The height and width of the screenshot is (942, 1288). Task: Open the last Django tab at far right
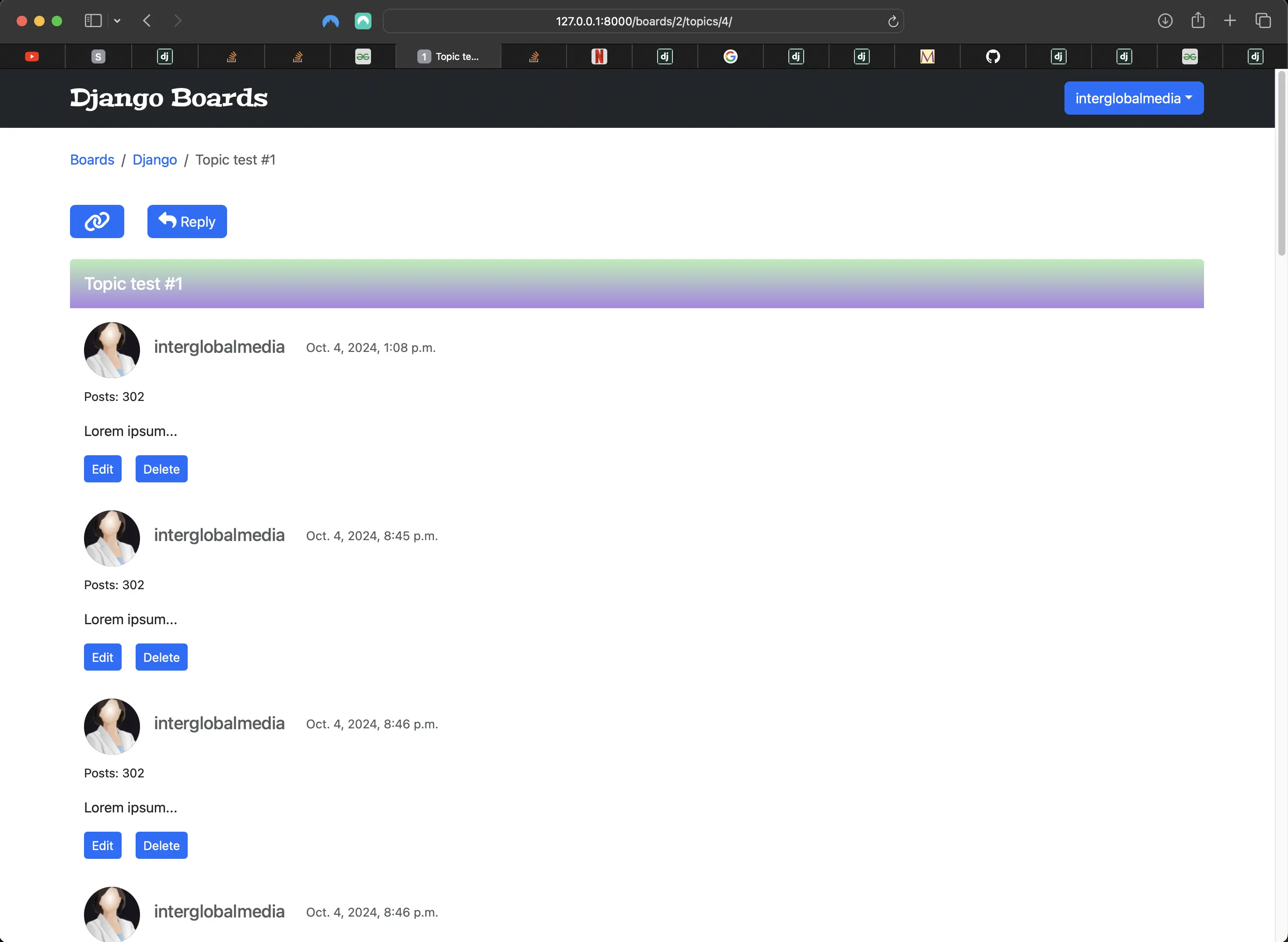(1255, 56)
